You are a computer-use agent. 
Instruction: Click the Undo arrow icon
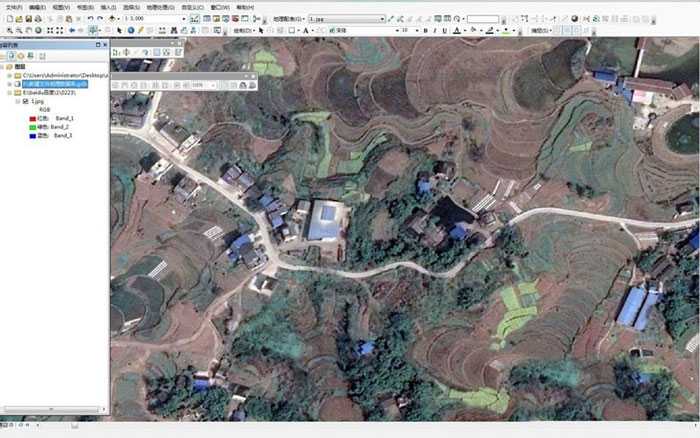point(91,18)
